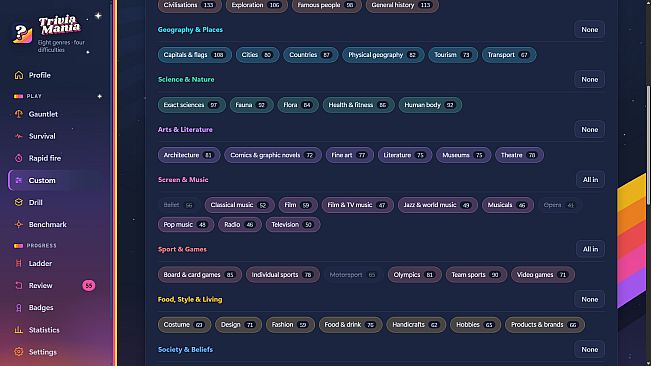Click the Drill cube icon

19,203
